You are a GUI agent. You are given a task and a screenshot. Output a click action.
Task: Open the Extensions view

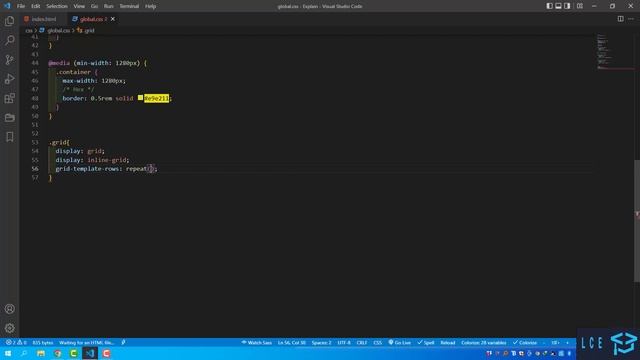9,98
